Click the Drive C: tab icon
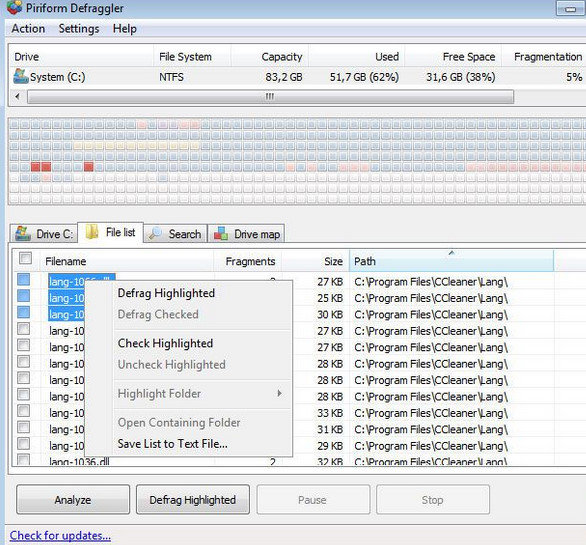 pos(23,234)
